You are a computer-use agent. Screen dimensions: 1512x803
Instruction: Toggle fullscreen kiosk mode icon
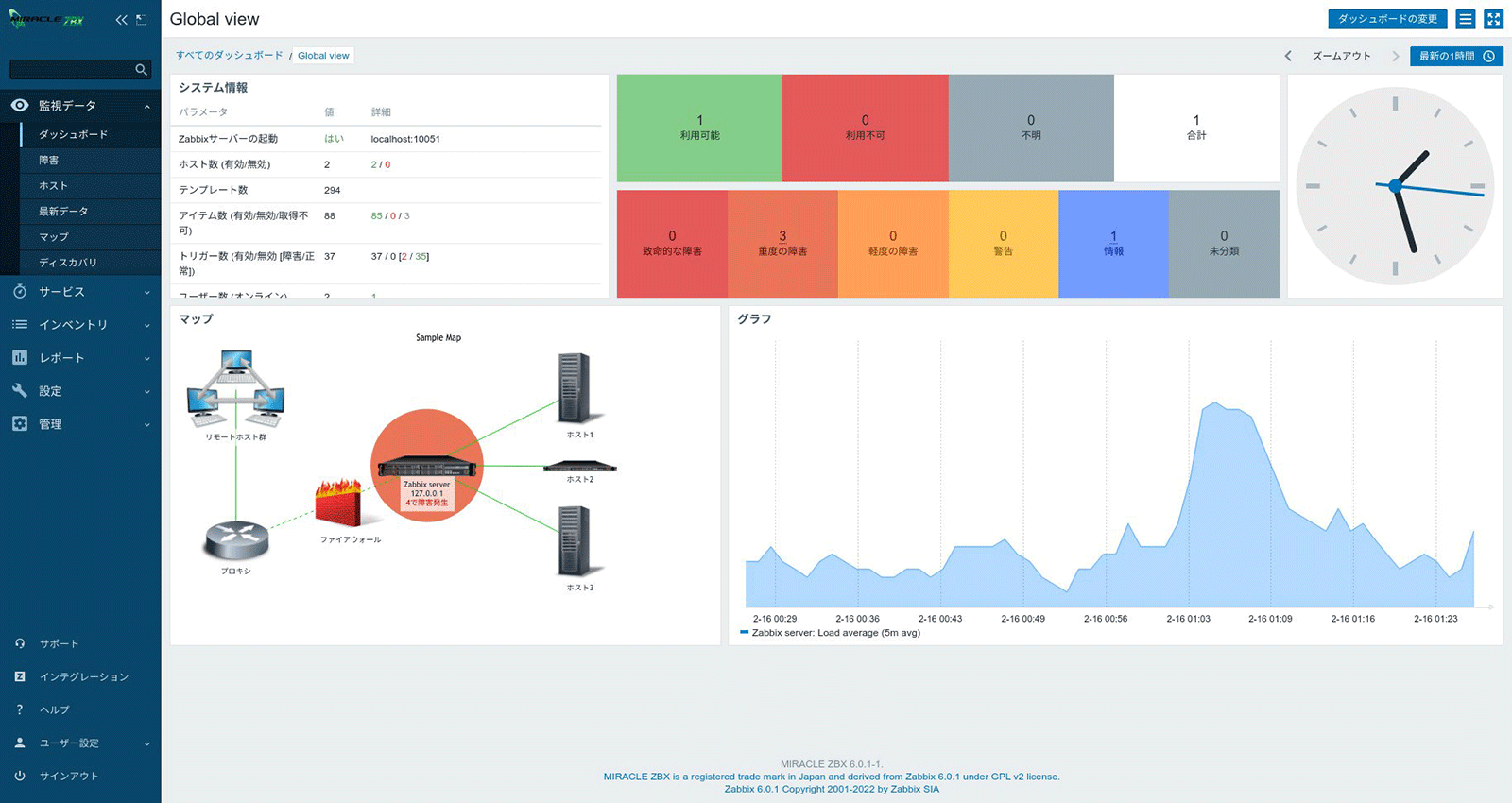pos(1493,19)
